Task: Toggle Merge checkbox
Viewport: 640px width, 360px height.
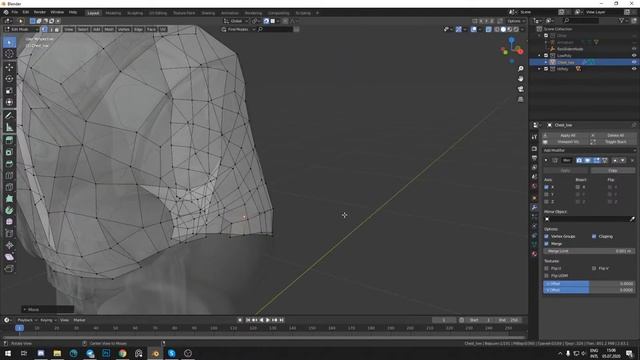Action: 547,244
